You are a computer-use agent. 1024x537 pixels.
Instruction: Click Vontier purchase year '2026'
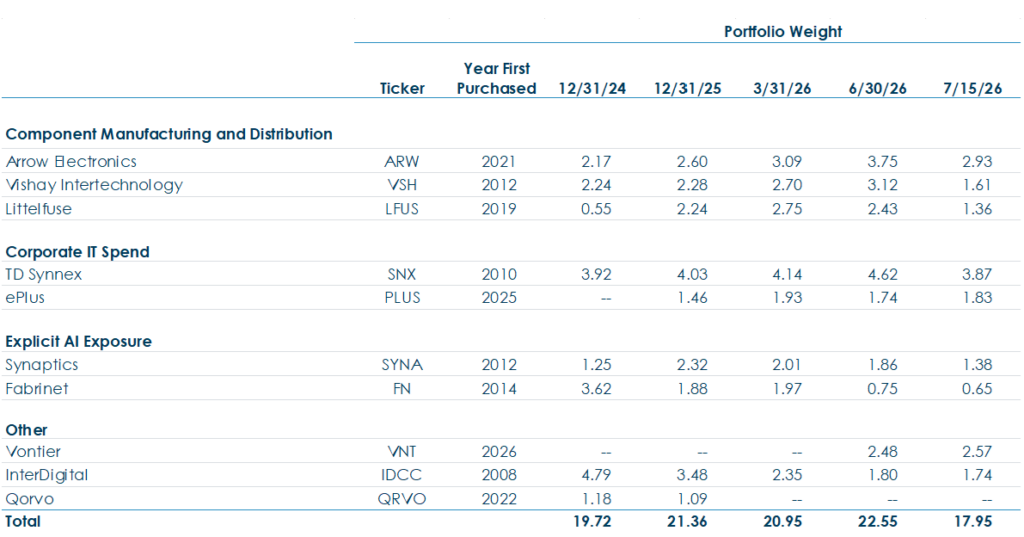(x=499, y=451)
